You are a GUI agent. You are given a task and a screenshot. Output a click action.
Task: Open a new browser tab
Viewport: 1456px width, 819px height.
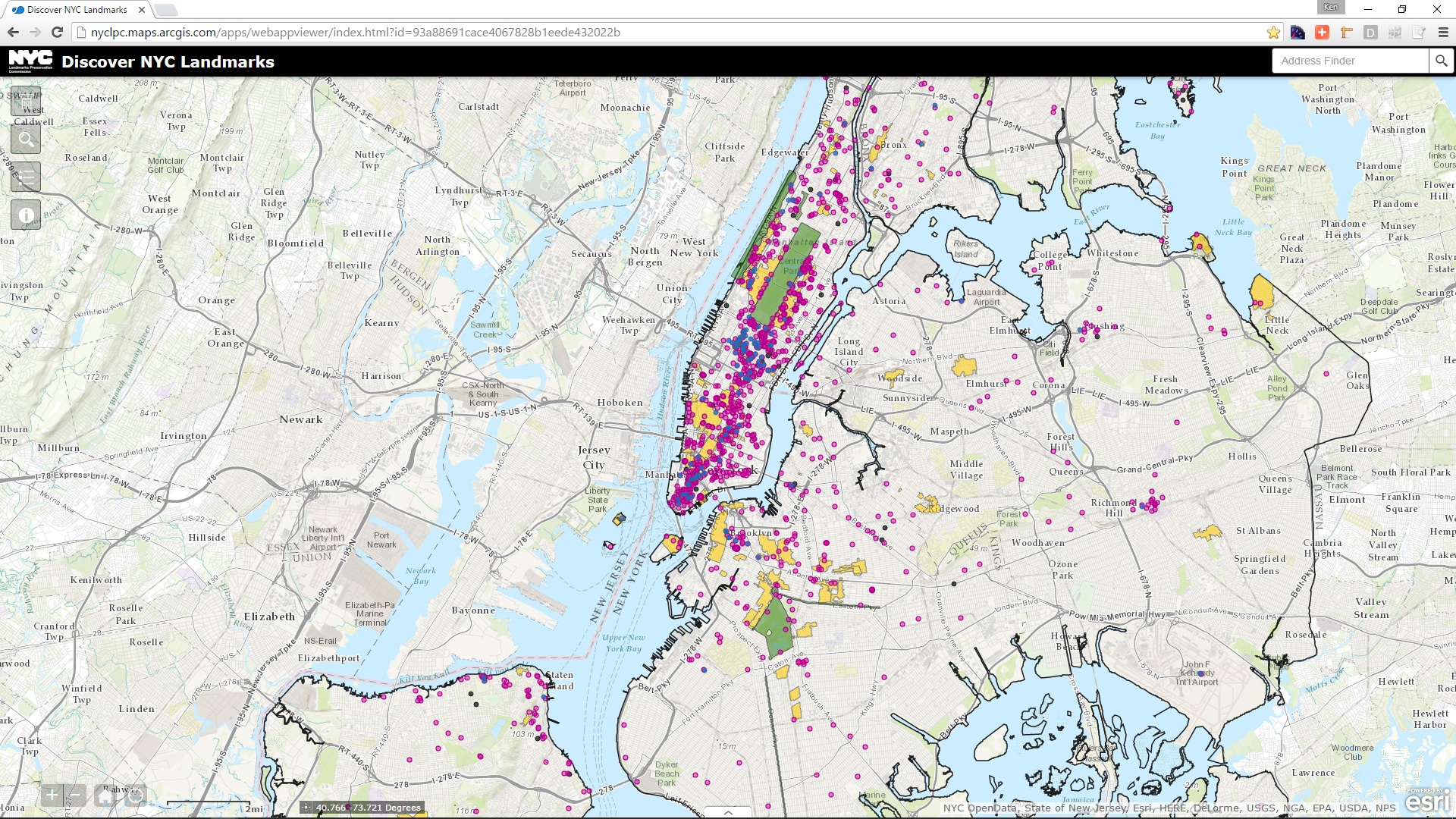coord(165,10)
